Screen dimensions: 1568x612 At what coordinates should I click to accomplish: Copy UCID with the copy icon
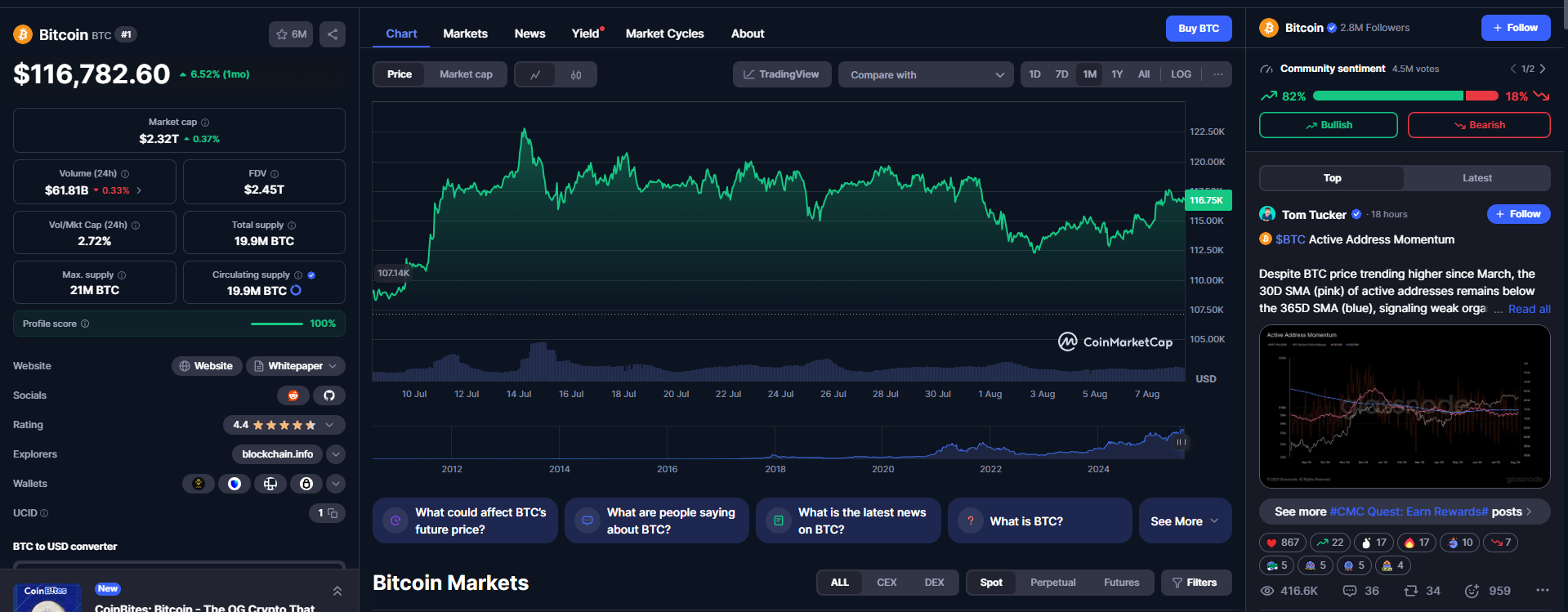(333, 513)
